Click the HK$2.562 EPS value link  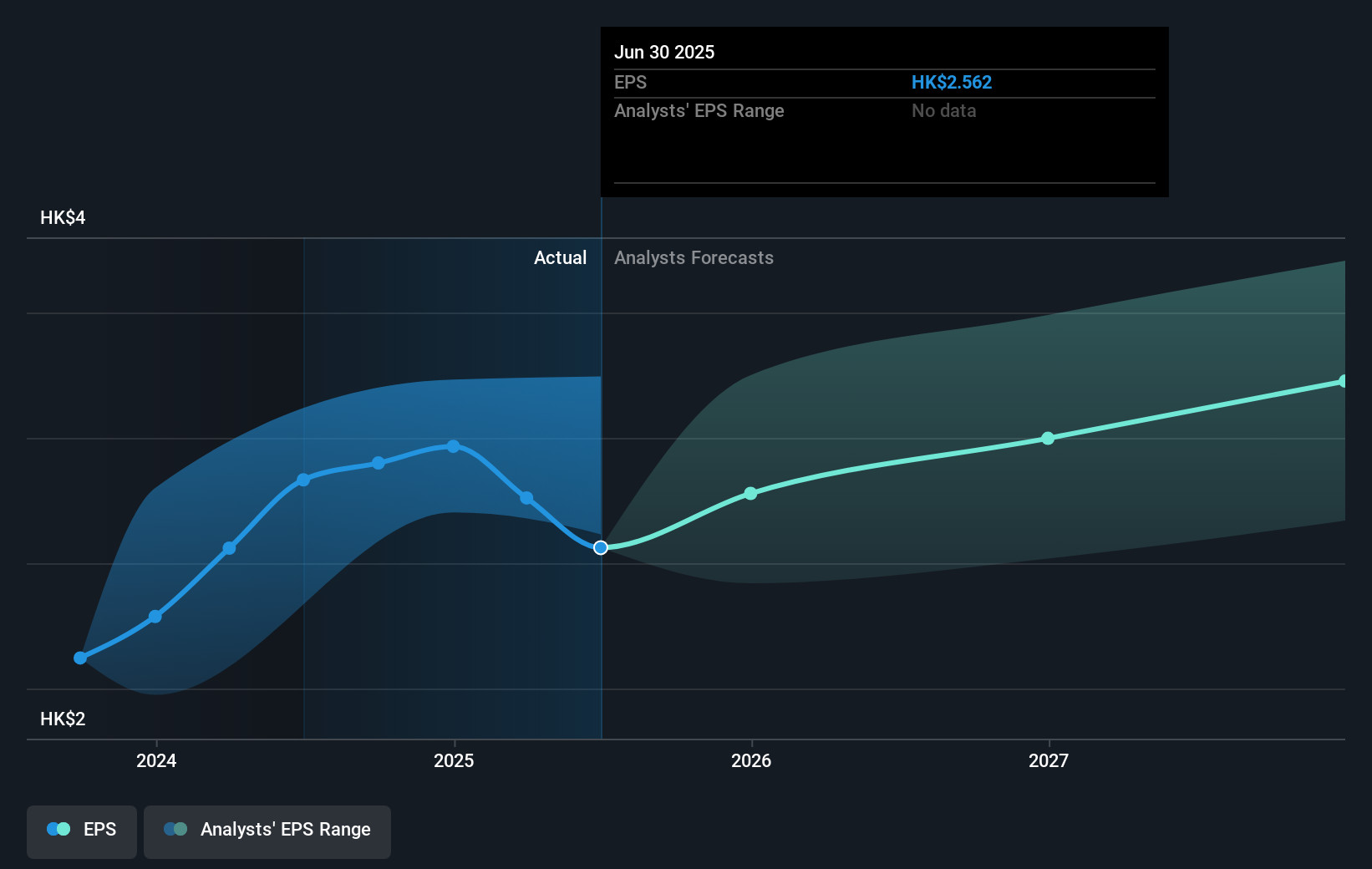pos(952,82)
